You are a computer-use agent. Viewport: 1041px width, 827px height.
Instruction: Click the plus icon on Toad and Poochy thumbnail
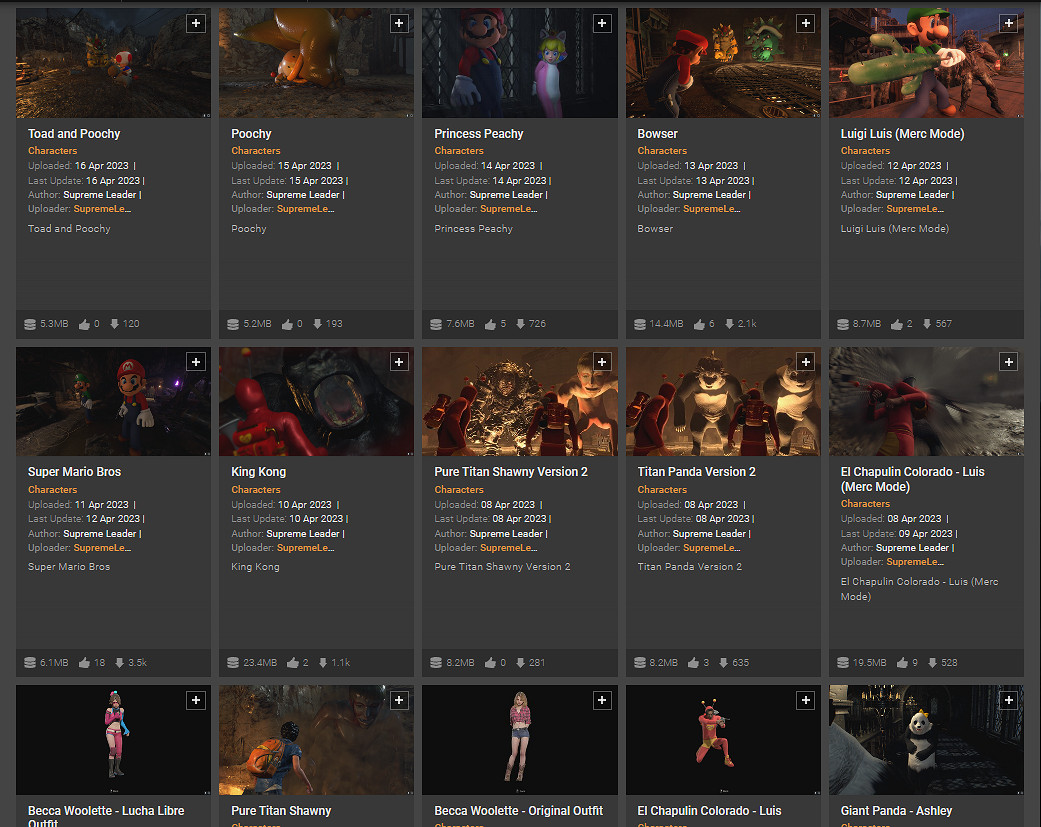196,23
